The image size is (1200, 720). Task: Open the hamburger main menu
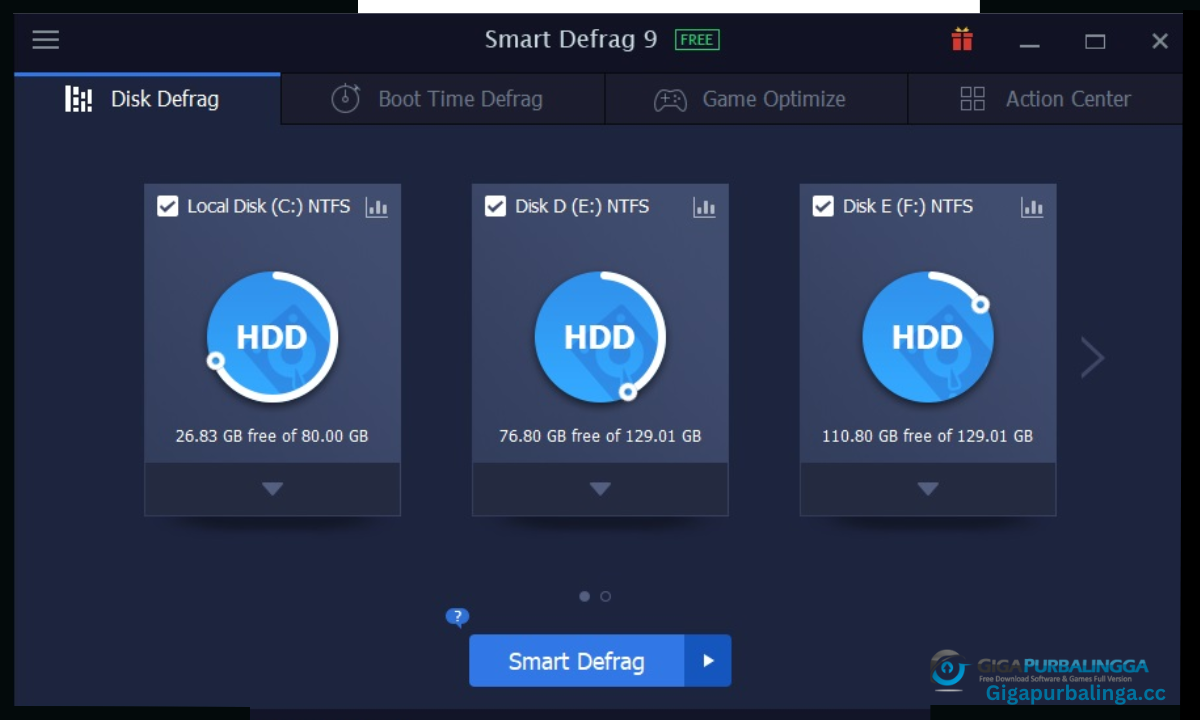(x=45, y=40)
